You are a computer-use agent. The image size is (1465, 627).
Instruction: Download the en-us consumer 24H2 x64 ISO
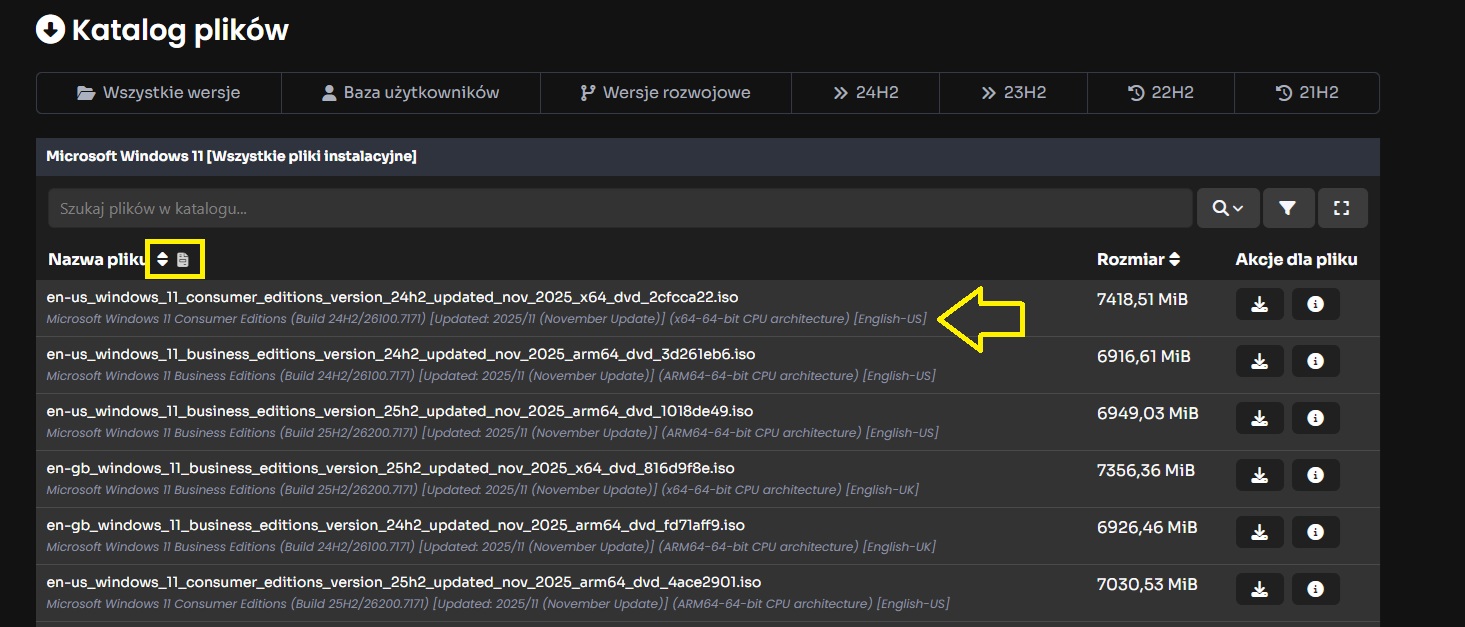pos(1260,304)
